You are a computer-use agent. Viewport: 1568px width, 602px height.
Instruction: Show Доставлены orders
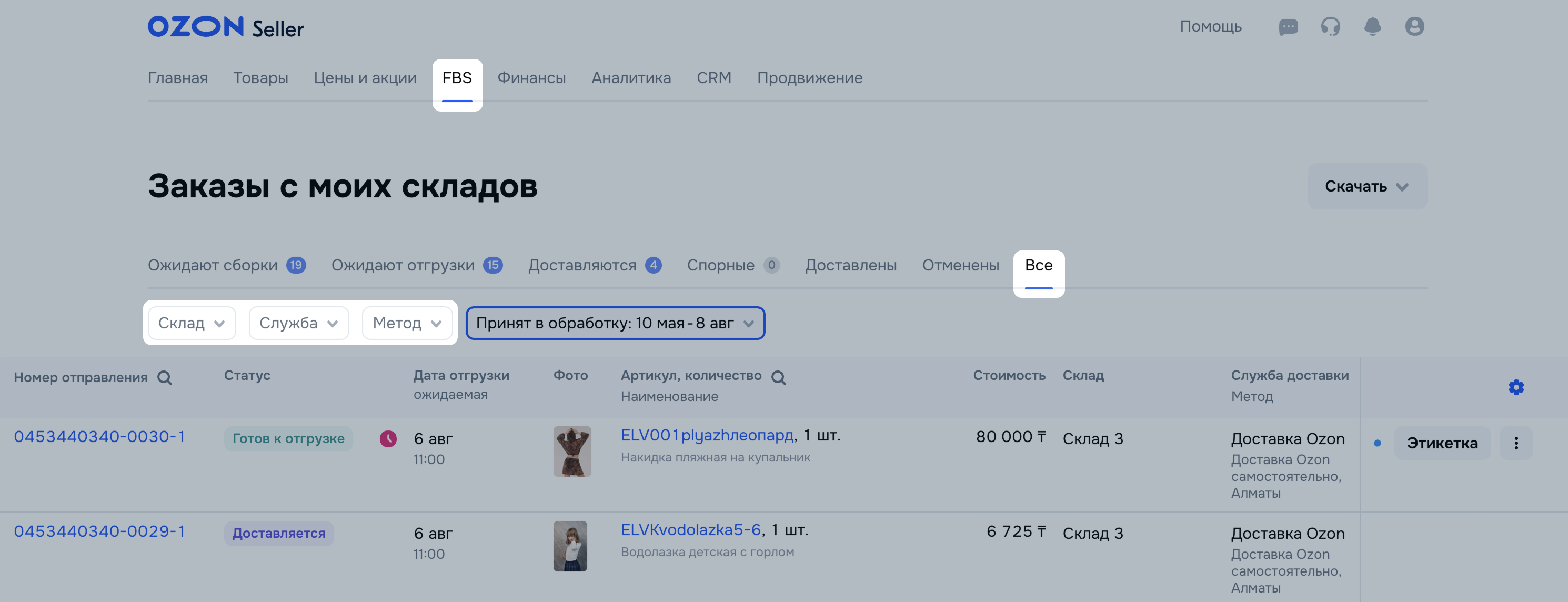click(x=850, y=265)
